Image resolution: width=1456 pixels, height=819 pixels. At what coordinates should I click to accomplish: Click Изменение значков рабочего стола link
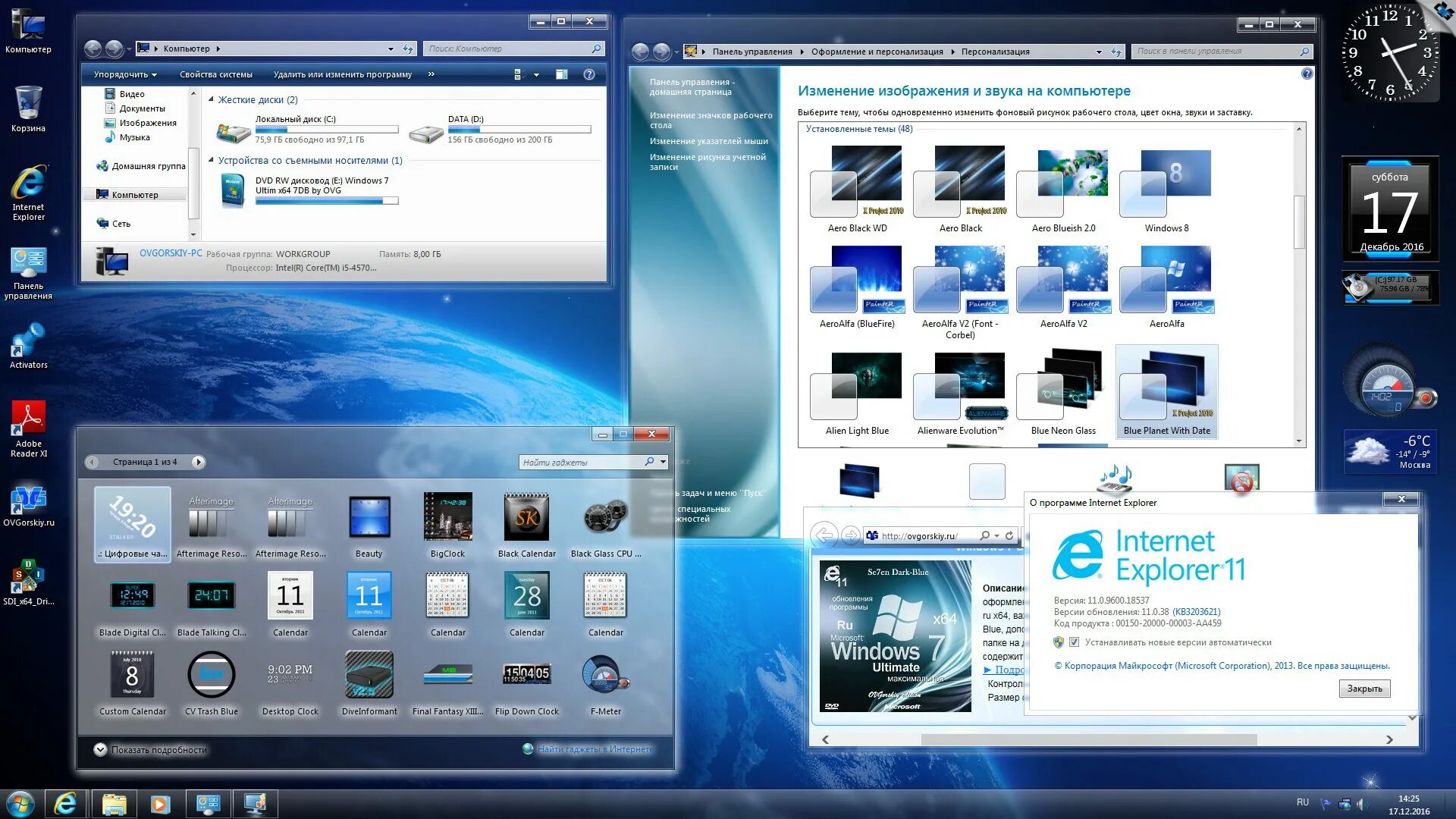click(709, 119)
